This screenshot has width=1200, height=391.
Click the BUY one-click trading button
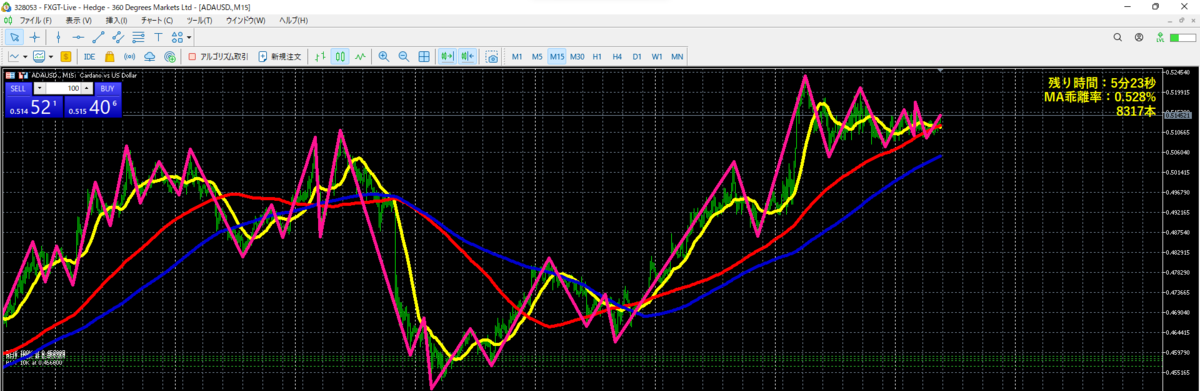tap(106, 88)
